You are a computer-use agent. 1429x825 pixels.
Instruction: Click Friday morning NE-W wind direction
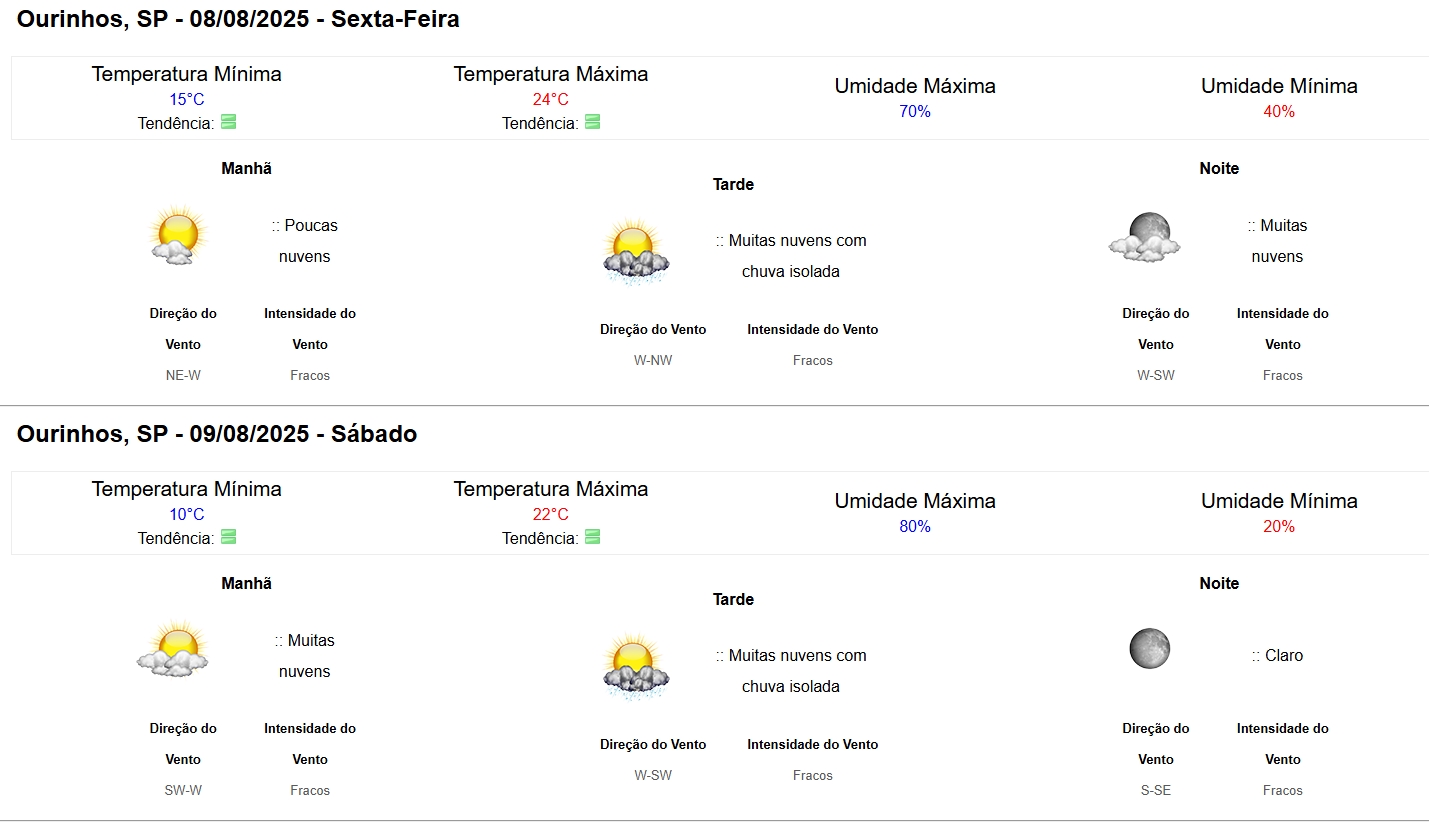coord(183,376)
